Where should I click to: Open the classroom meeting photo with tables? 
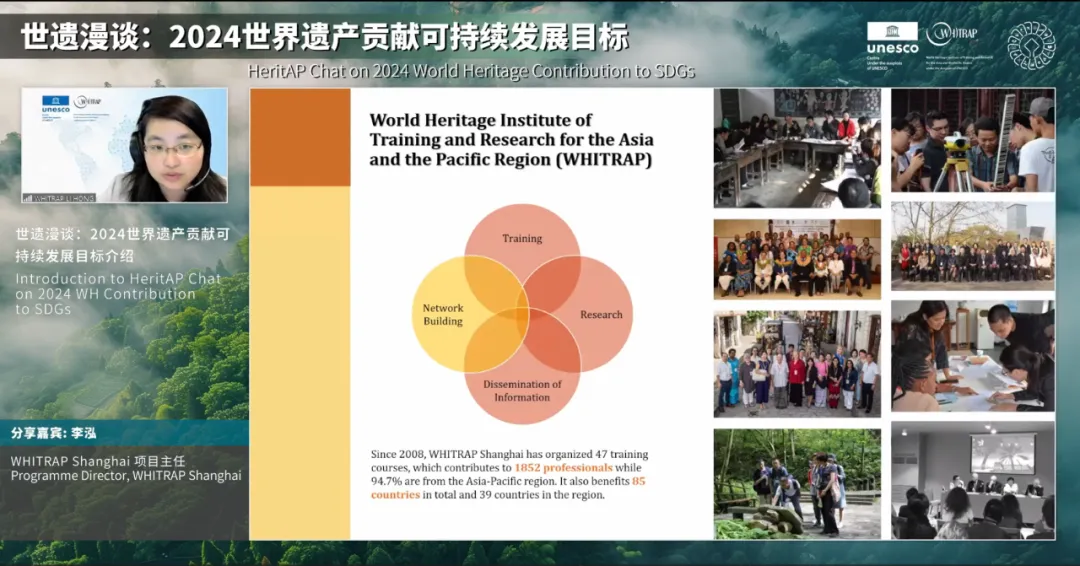797,148
